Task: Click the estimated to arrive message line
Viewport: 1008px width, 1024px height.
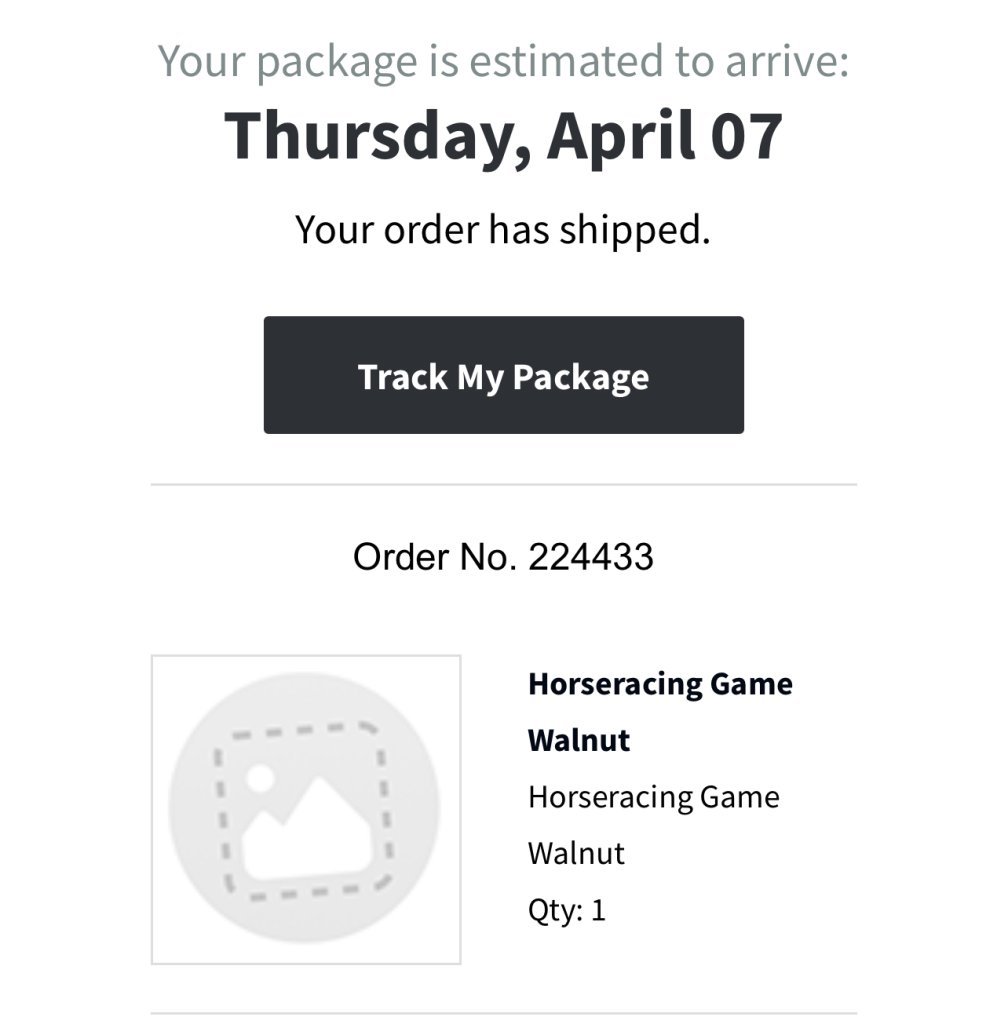Action: 503,62
